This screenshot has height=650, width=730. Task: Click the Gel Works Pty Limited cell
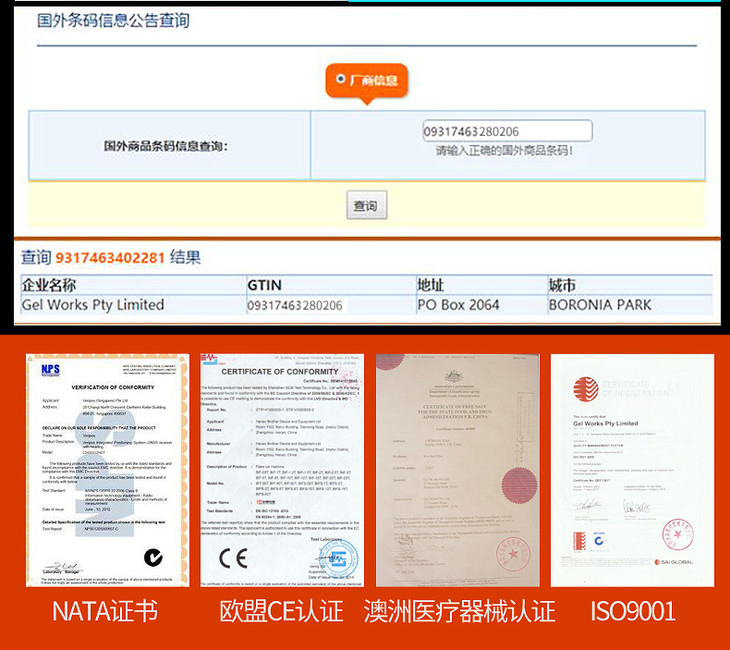(93, 305)
